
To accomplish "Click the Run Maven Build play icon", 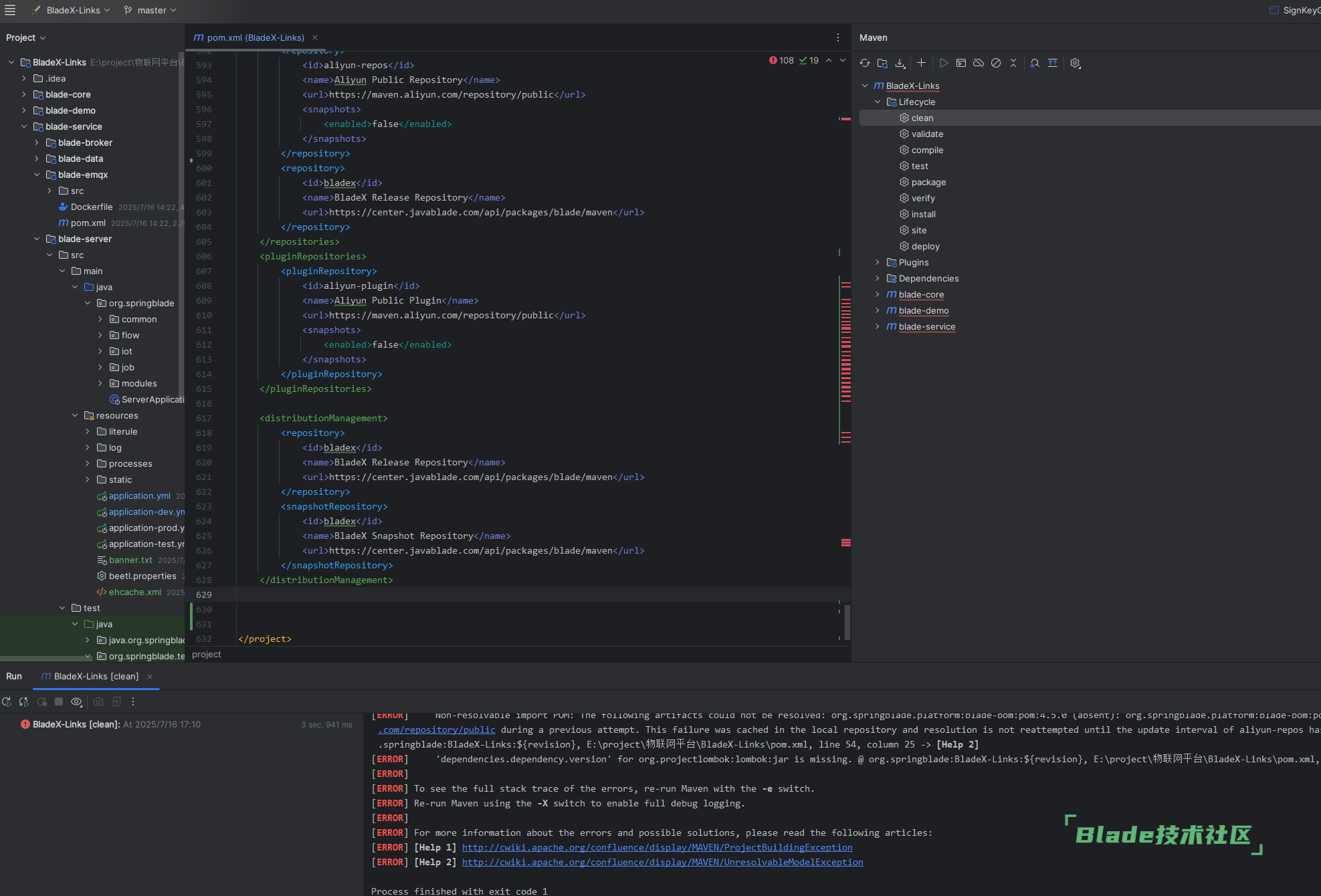I will click(x=944, y=63).
